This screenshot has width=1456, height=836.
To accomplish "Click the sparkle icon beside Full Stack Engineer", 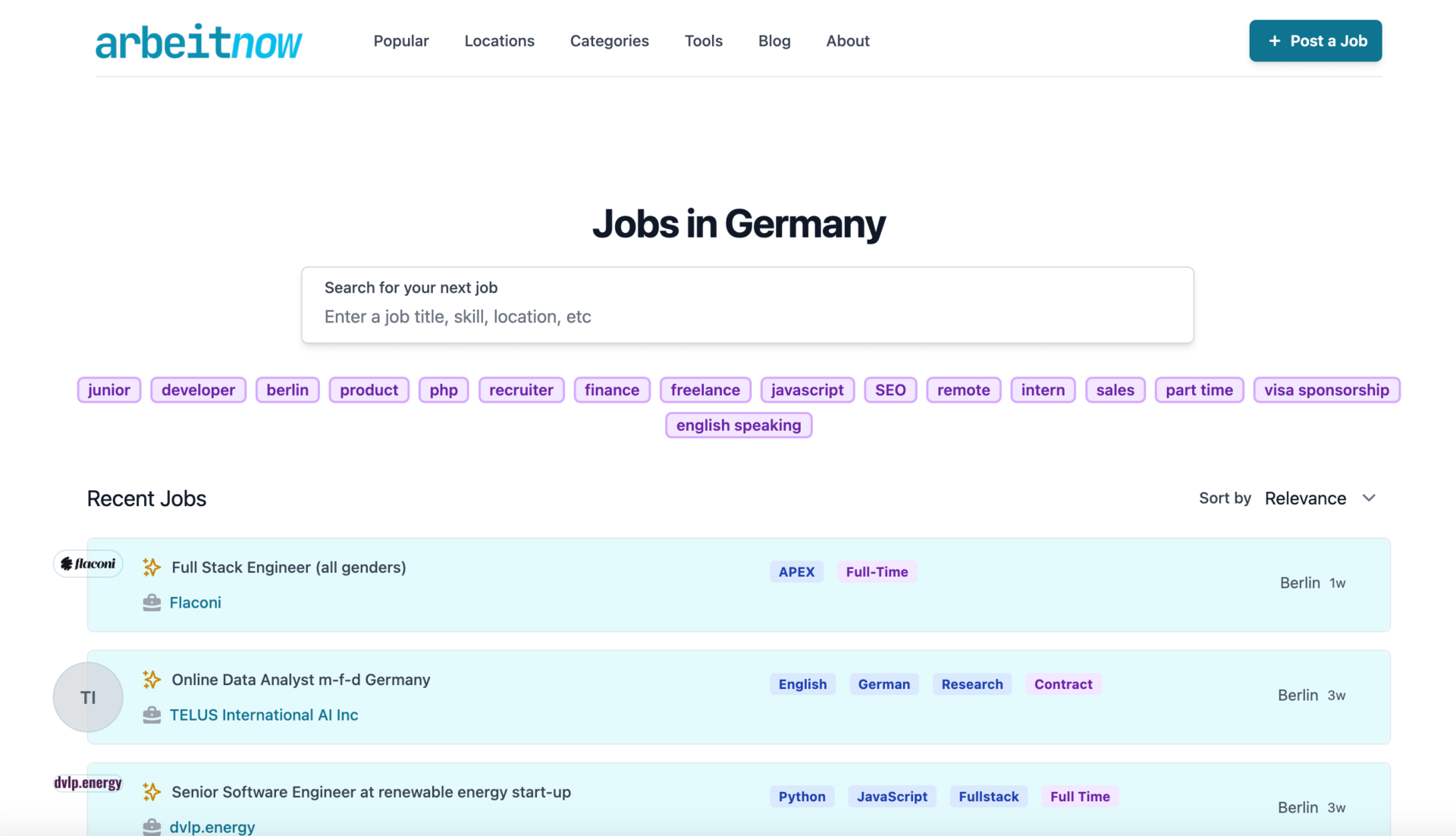I will point(152,567).
